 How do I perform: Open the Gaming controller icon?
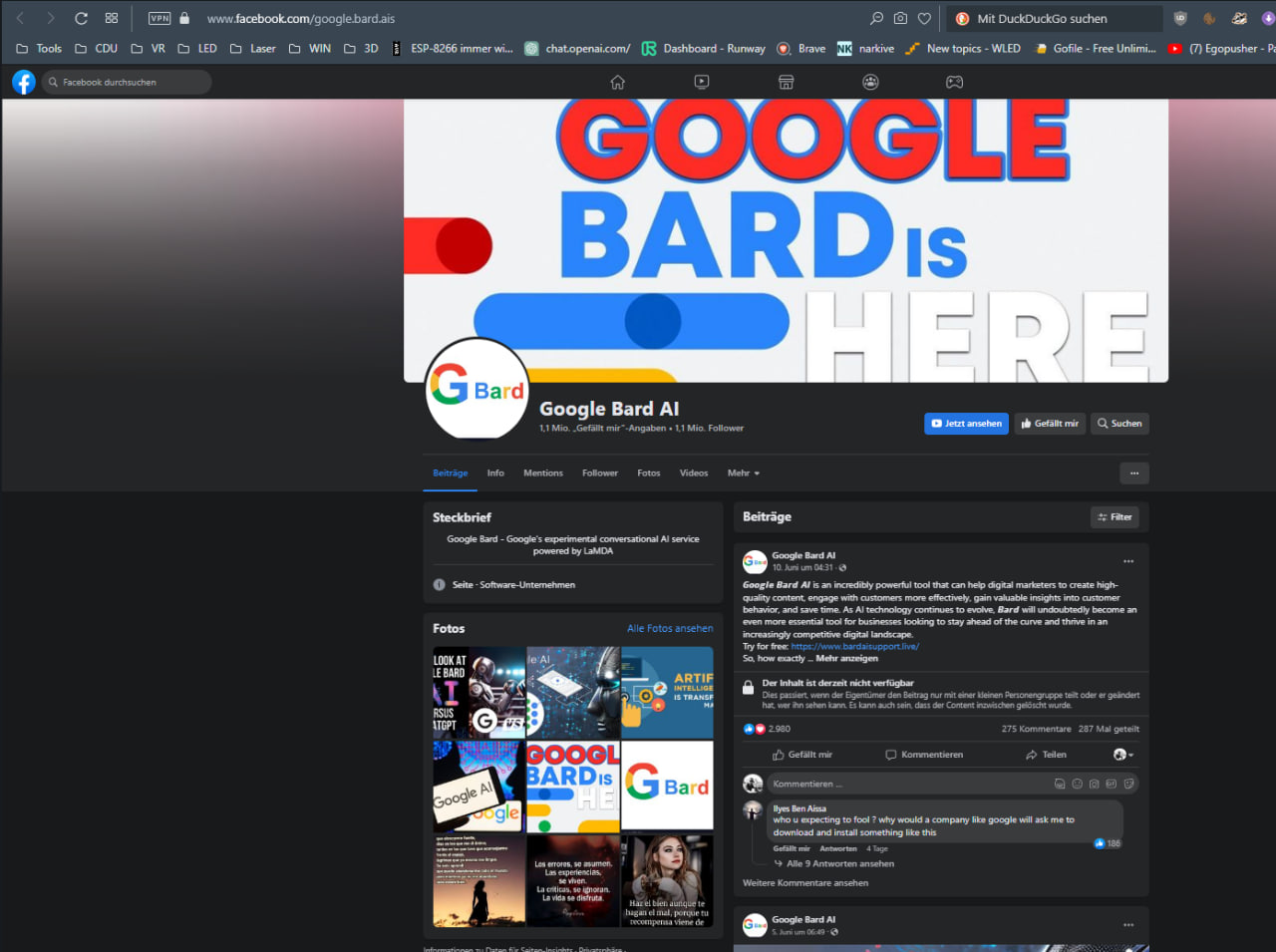pyautogui.click(x=954, y=82)
